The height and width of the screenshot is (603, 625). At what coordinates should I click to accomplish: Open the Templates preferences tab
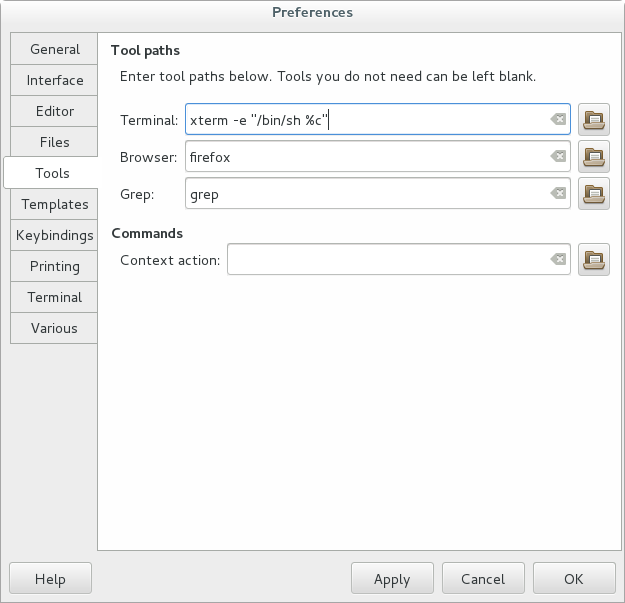(55, 204)
